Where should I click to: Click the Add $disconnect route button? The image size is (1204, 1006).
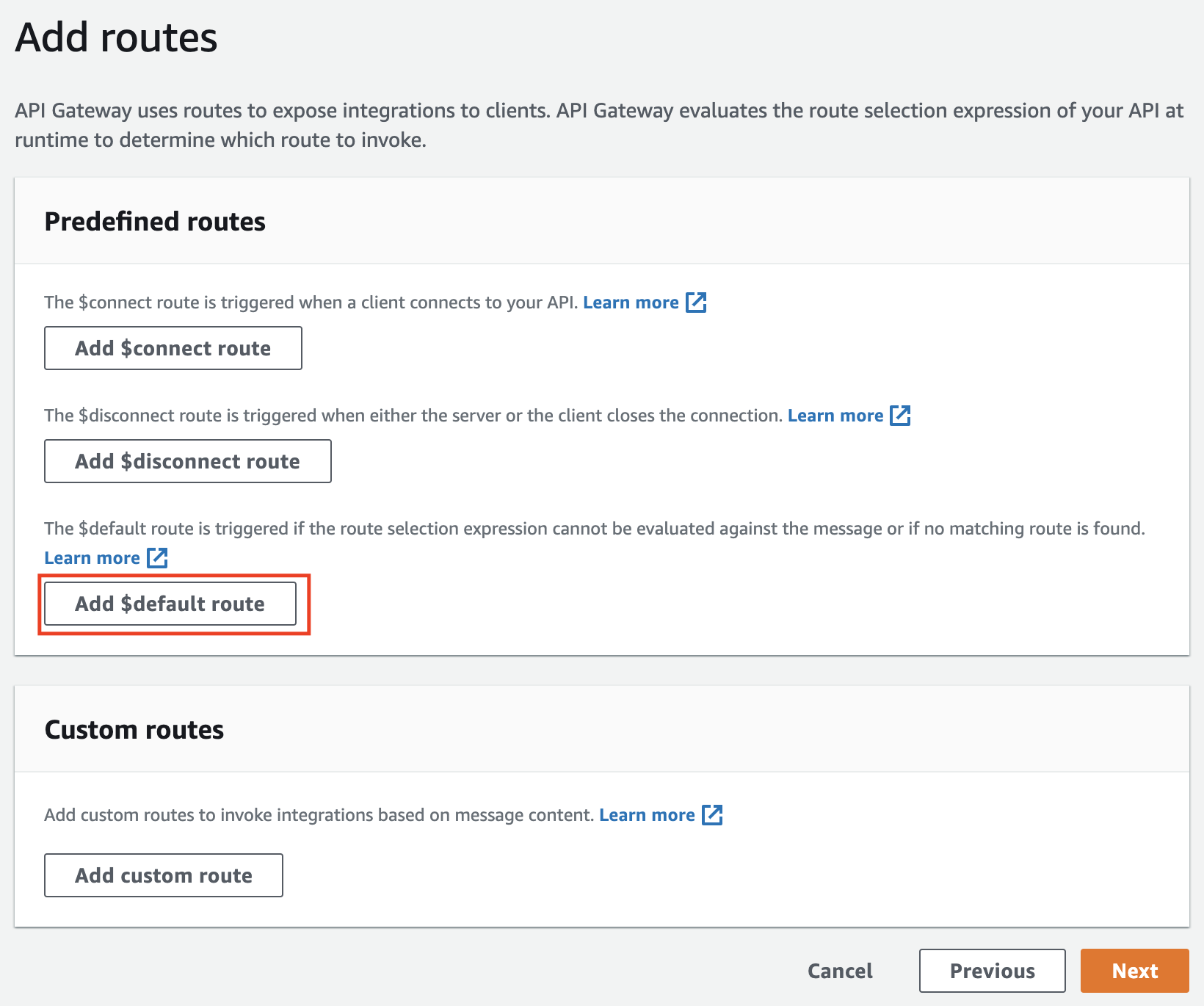click(188, 461)
